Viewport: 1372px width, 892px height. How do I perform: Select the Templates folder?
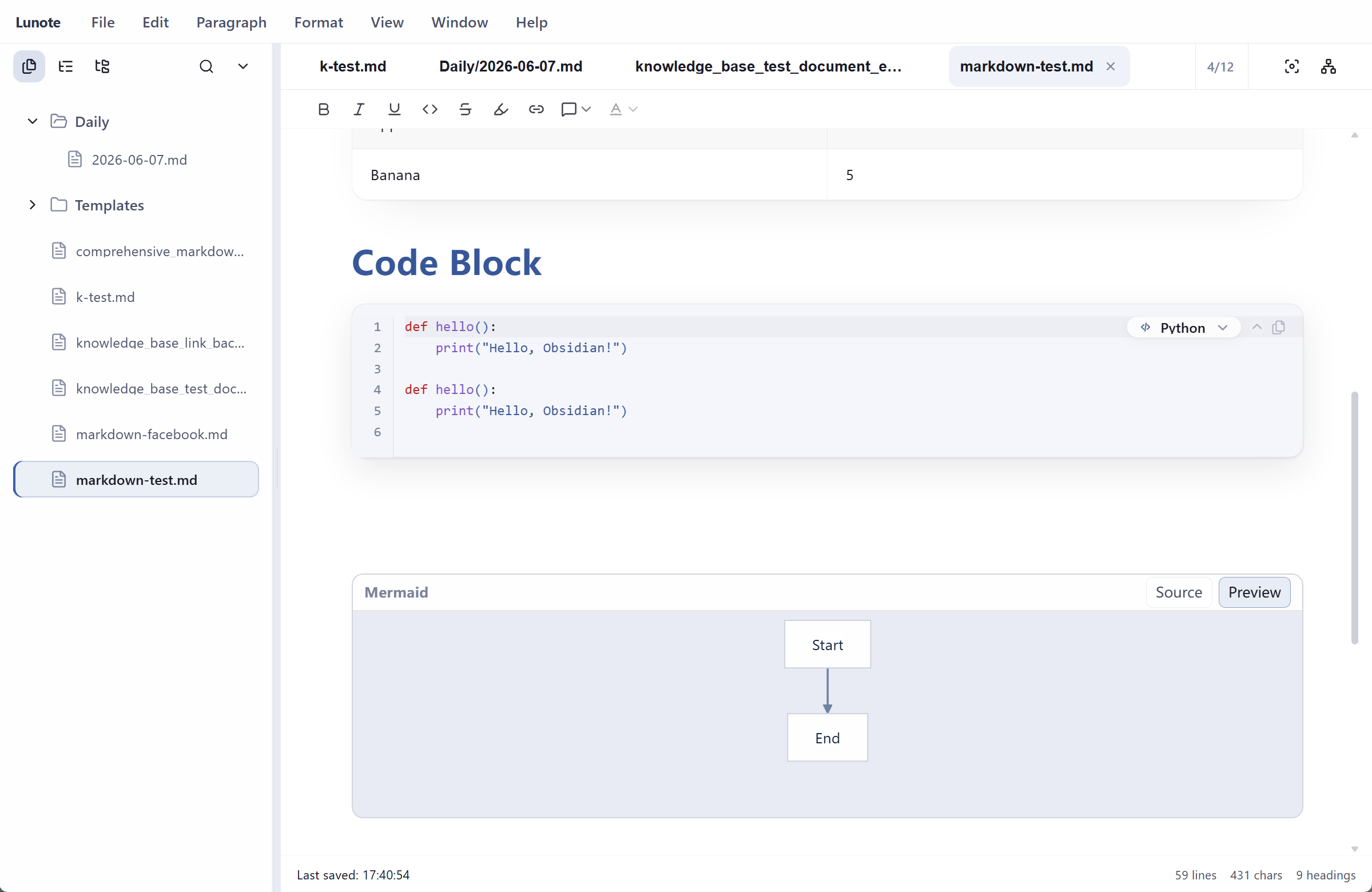pos(109,205)
